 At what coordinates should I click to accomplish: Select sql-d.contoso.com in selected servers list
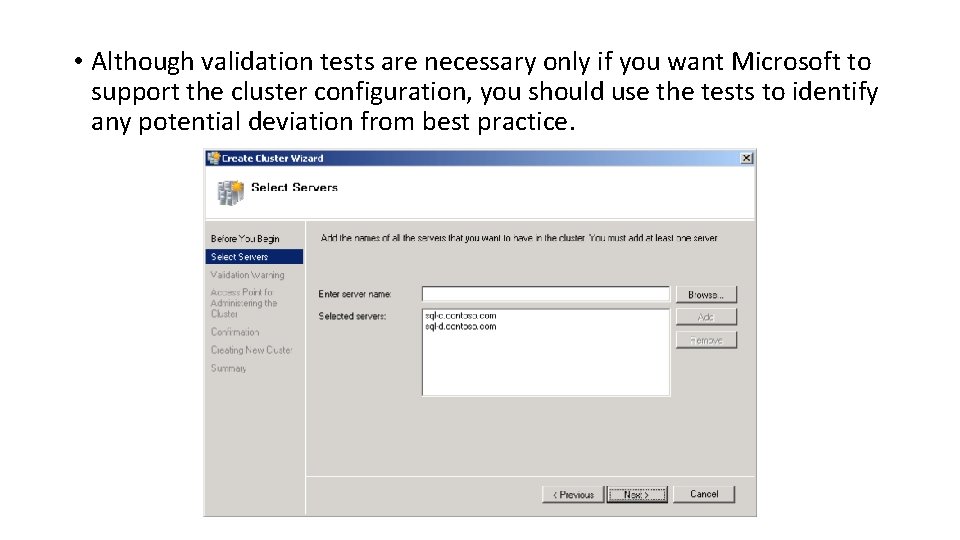[x=460, y=327]
